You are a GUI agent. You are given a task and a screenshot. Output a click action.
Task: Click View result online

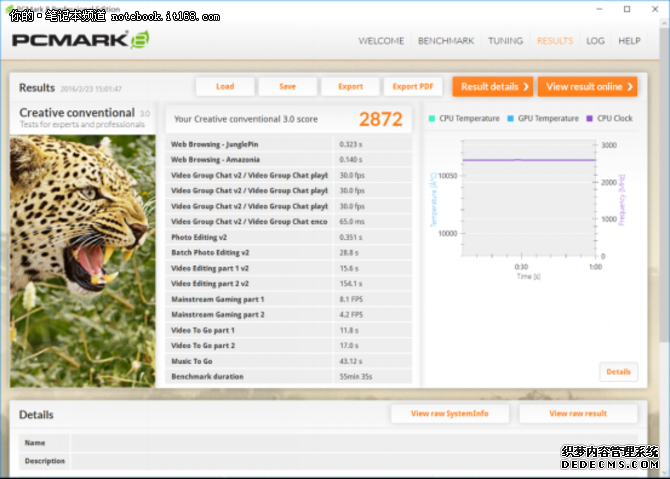point(588,87)
